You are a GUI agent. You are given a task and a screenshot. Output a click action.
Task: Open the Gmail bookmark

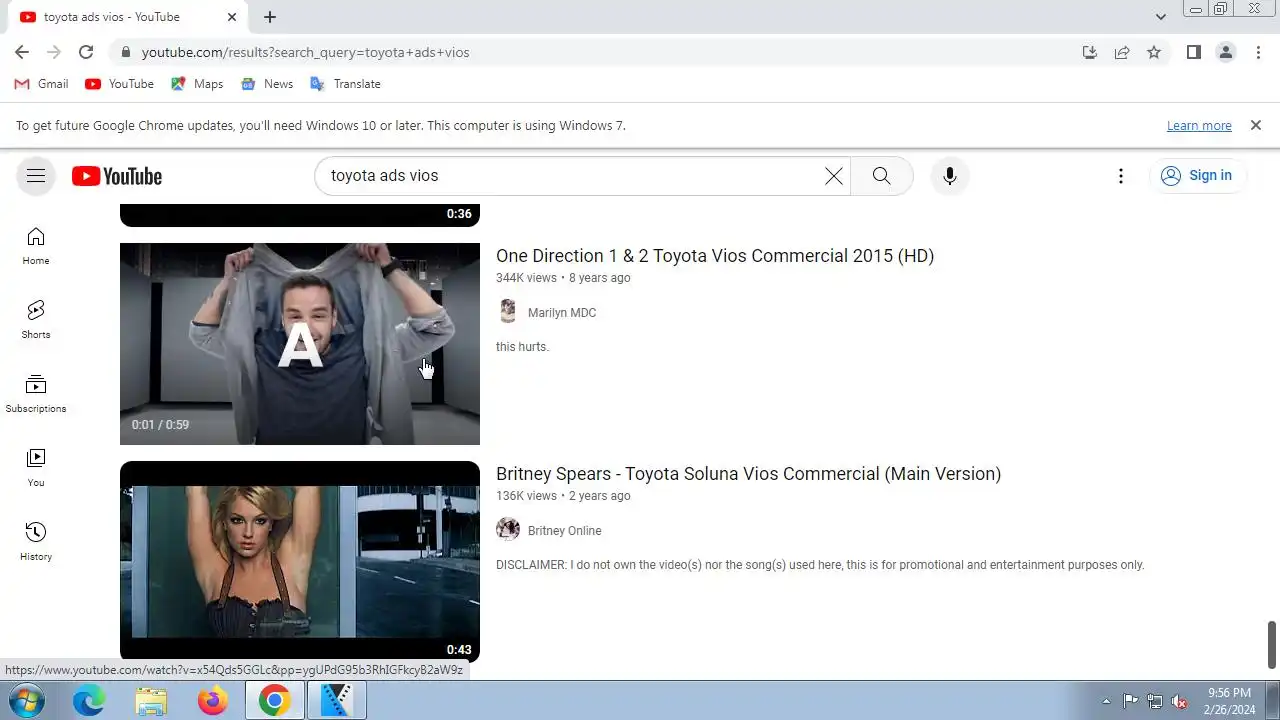coord(41,84)
